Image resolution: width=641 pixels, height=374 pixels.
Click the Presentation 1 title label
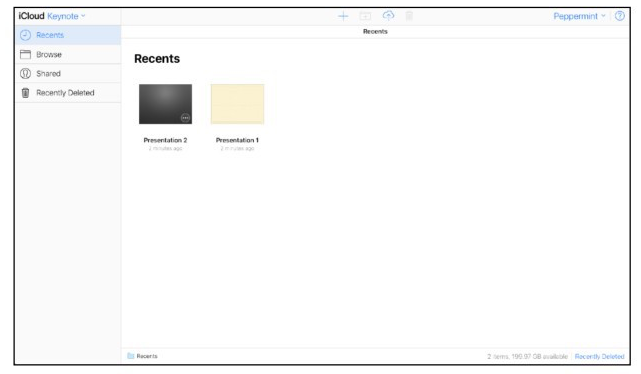click(x=237, y=140)
